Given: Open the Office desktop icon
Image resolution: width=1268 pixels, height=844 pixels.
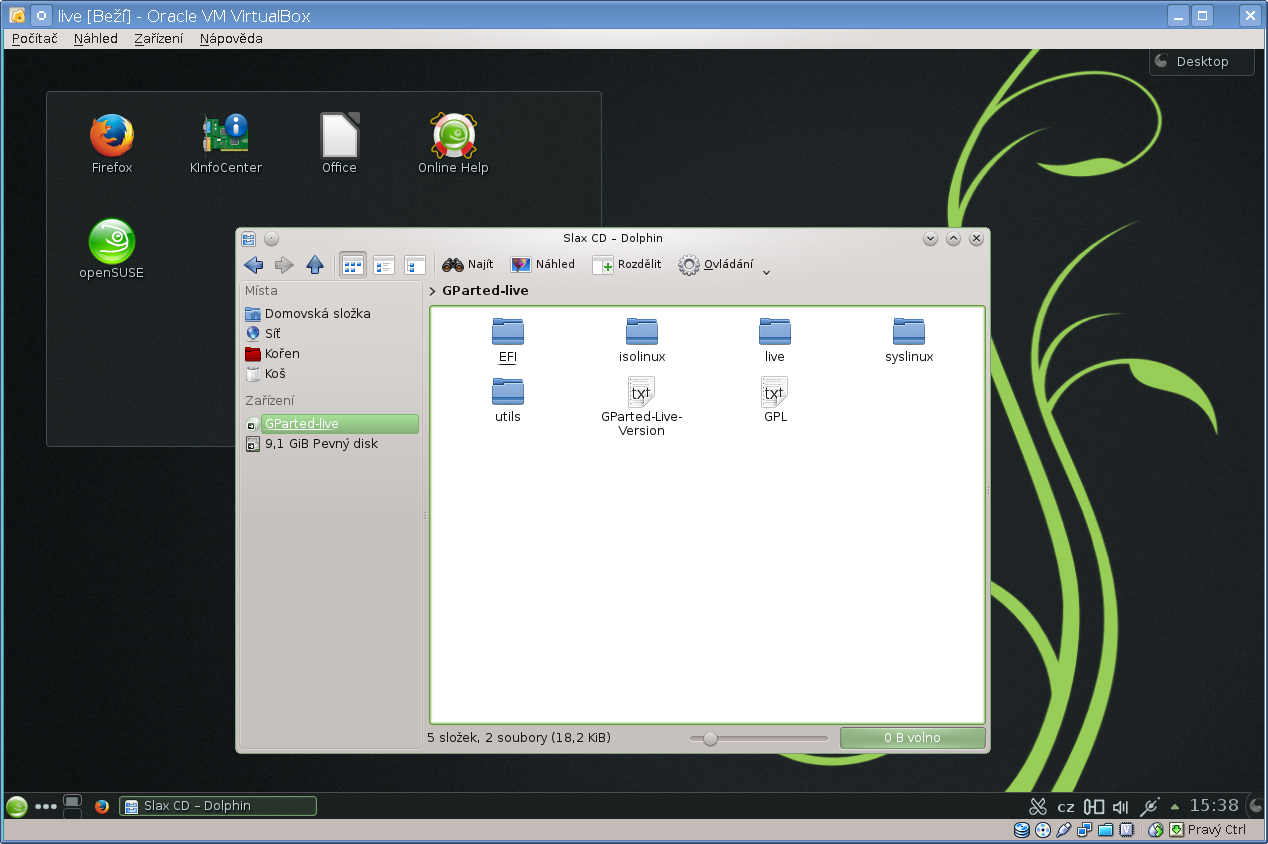Looking at the screenshot, I should click(339, 145).
